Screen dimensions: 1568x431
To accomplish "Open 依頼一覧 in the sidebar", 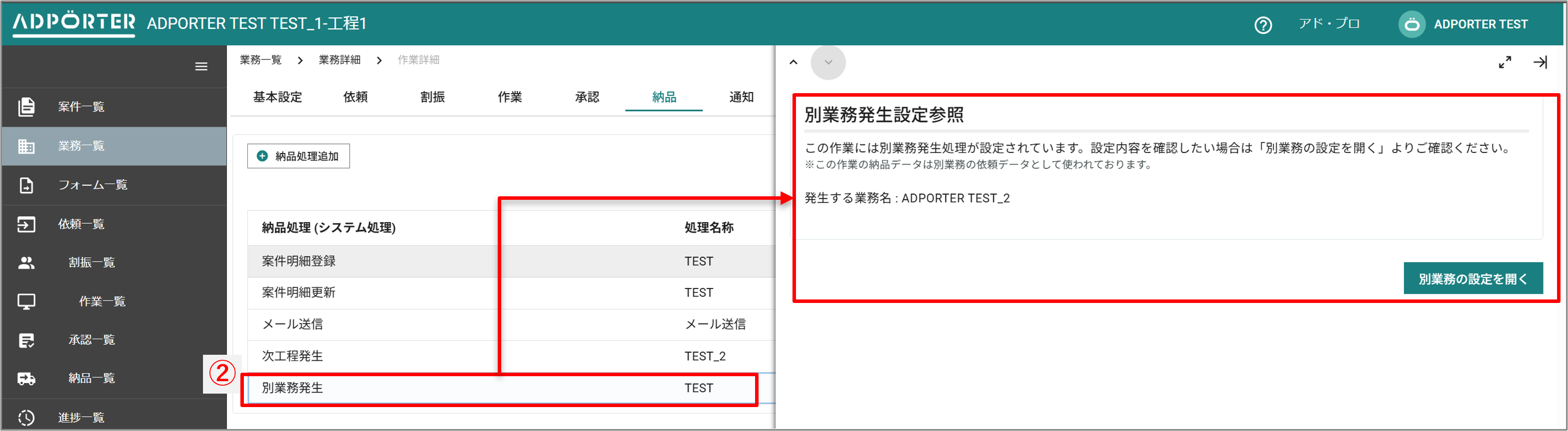I will 81,224.
